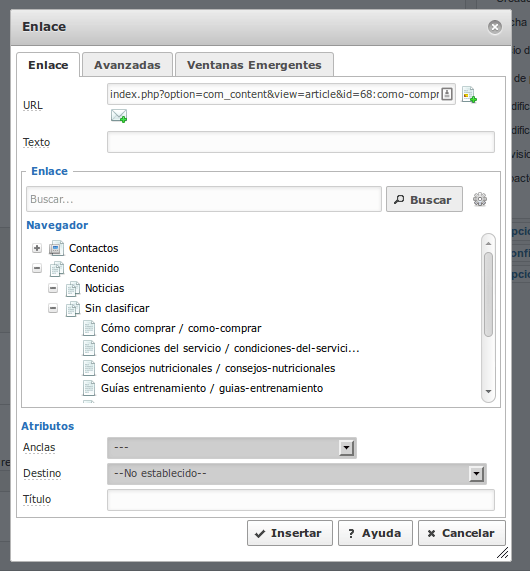
Task: Click the Insertar button
Action: tap(290, 533)
